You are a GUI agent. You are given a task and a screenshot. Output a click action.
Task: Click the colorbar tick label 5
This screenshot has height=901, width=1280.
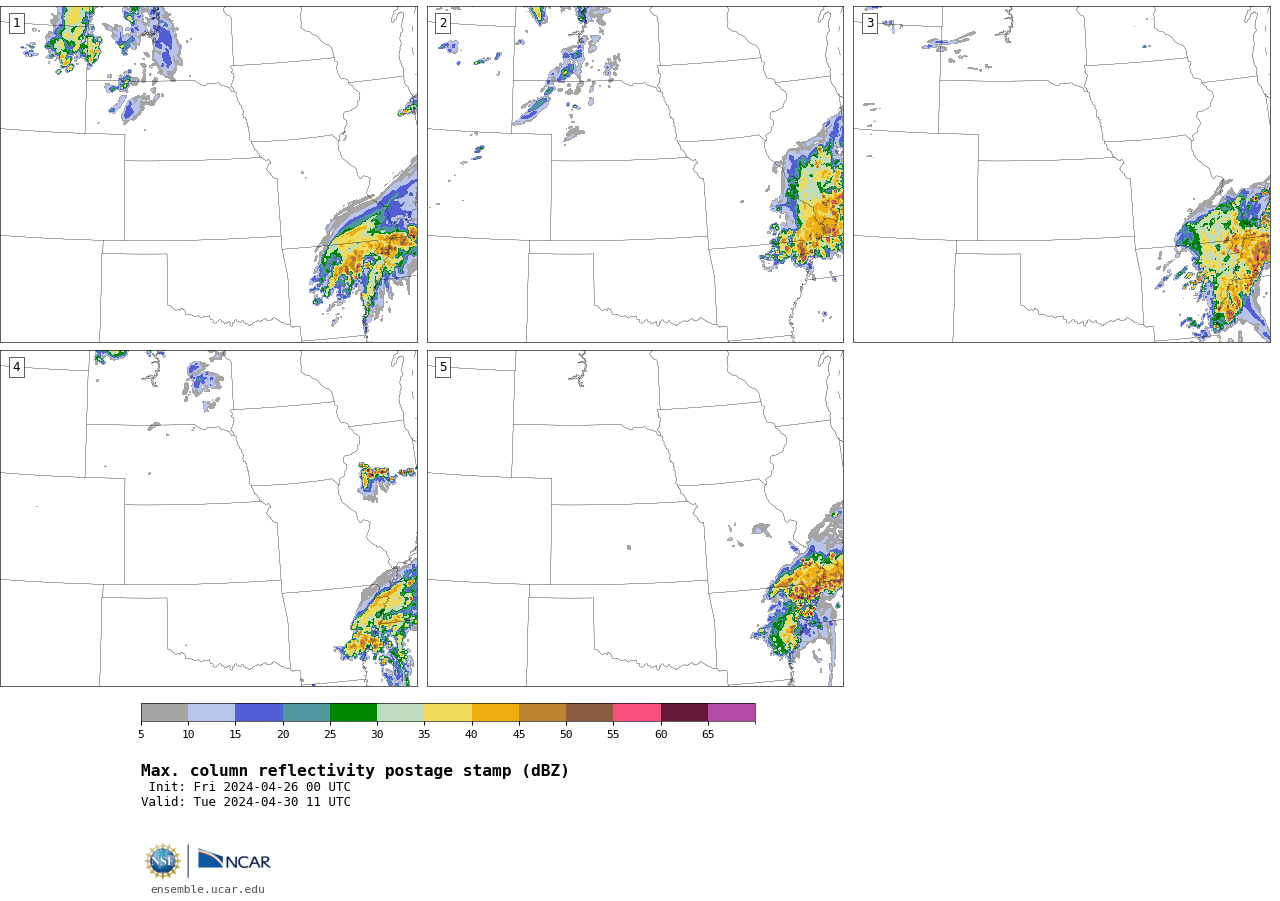pyautogui.click(x=141, y=734)
